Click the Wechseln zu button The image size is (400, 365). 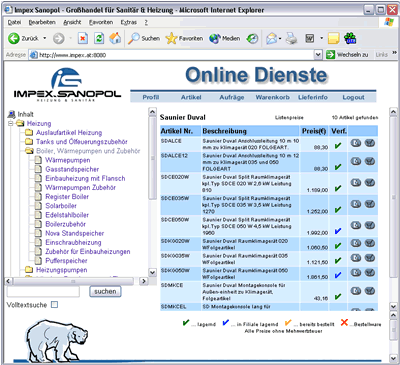point(347,54)
